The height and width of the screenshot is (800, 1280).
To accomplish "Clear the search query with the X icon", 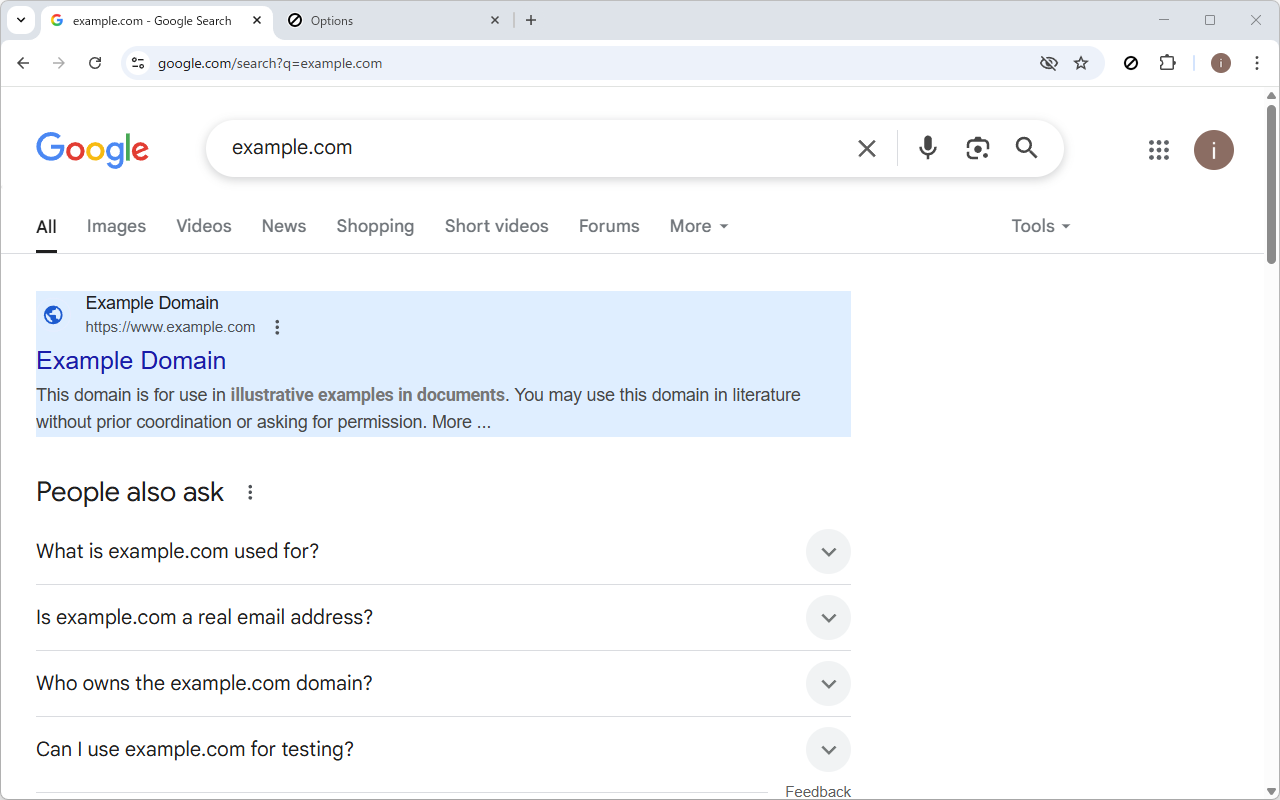I will click(x=866, y=147).
